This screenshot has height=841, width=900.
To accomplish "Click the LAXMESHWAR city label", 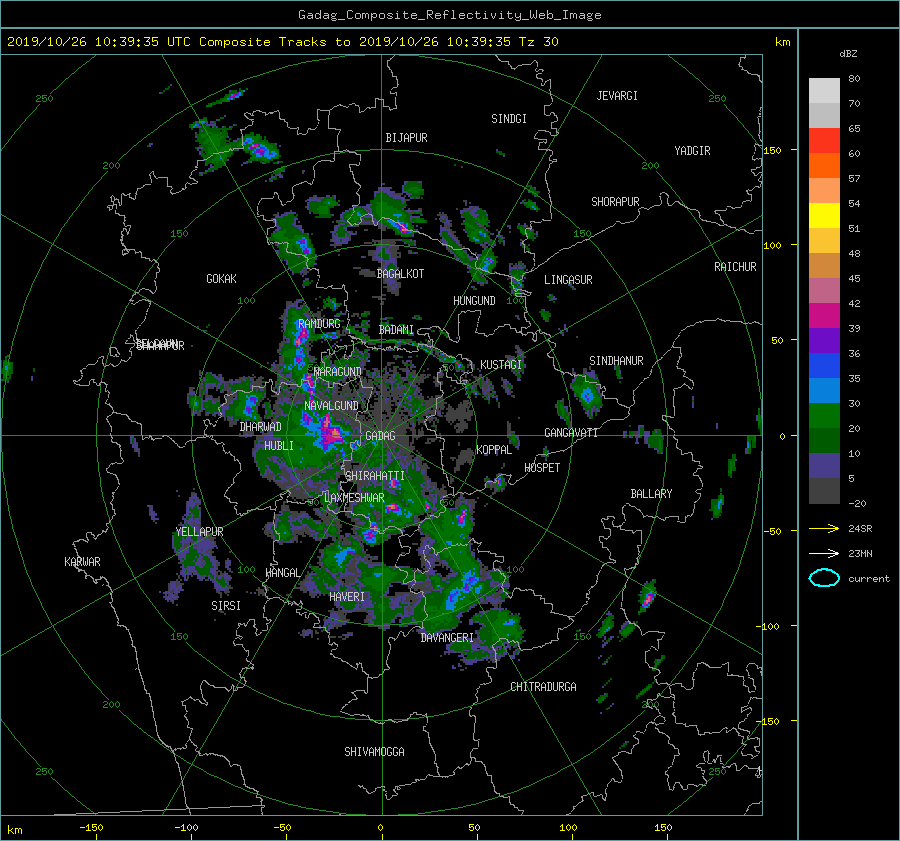I will (354, 498).
